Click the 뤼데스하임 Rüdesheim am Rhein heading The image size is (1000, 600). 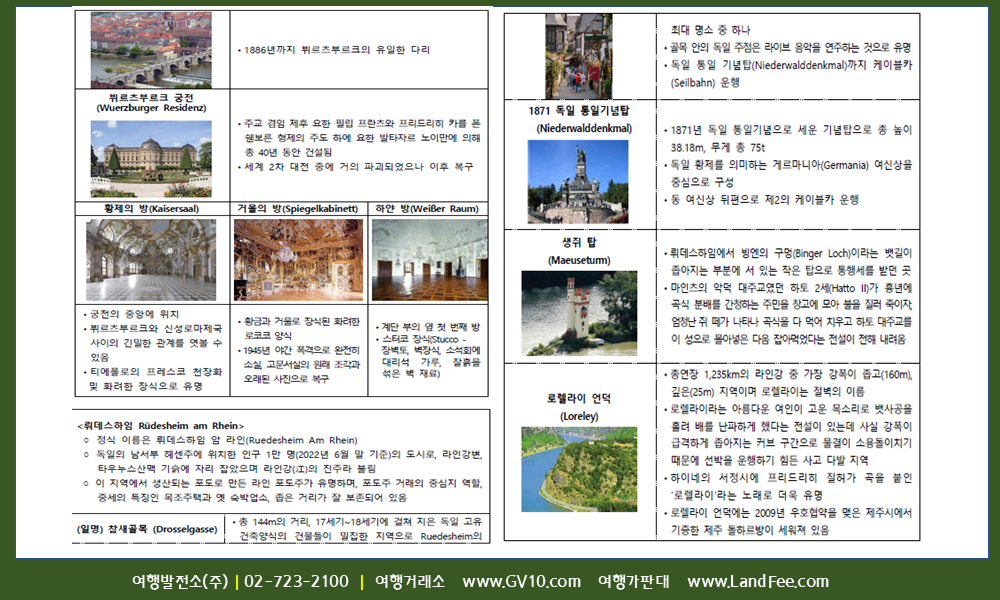[161, 425]
